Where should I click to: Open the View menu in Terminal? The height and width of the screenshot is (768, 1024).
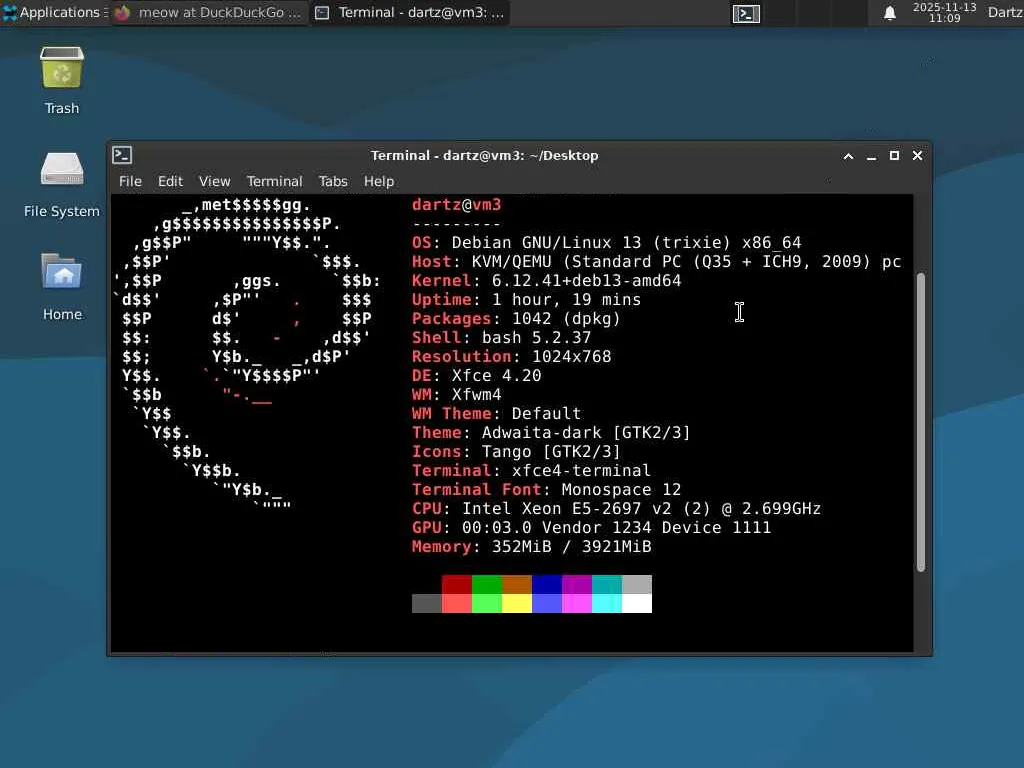point(214,181)
